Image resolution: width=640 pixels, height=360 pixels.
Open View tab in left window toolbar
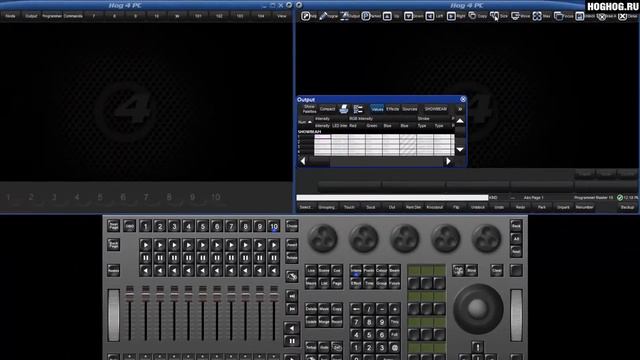(x=282, y=16)
